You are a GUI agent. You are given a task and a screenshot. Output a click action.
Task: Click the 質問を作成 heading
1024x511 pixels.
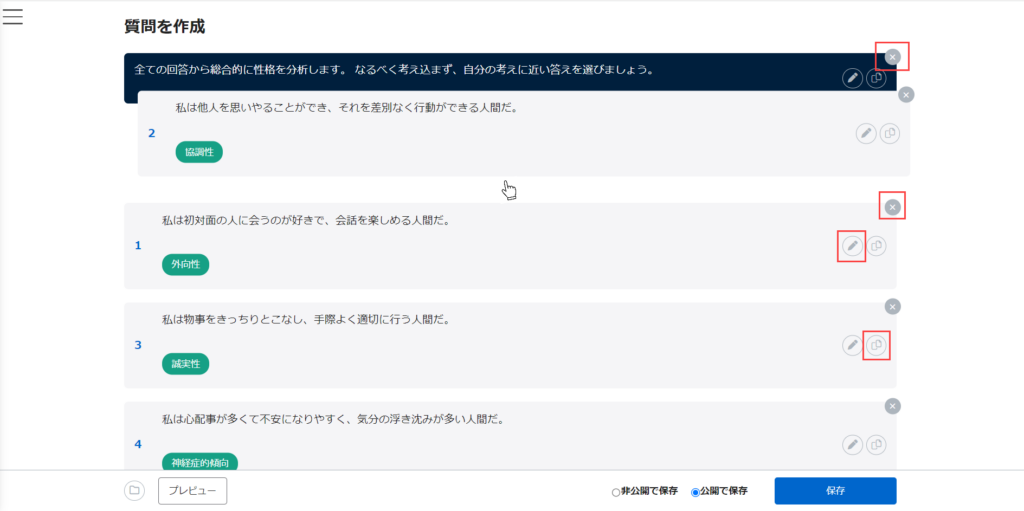pos(165,27)
